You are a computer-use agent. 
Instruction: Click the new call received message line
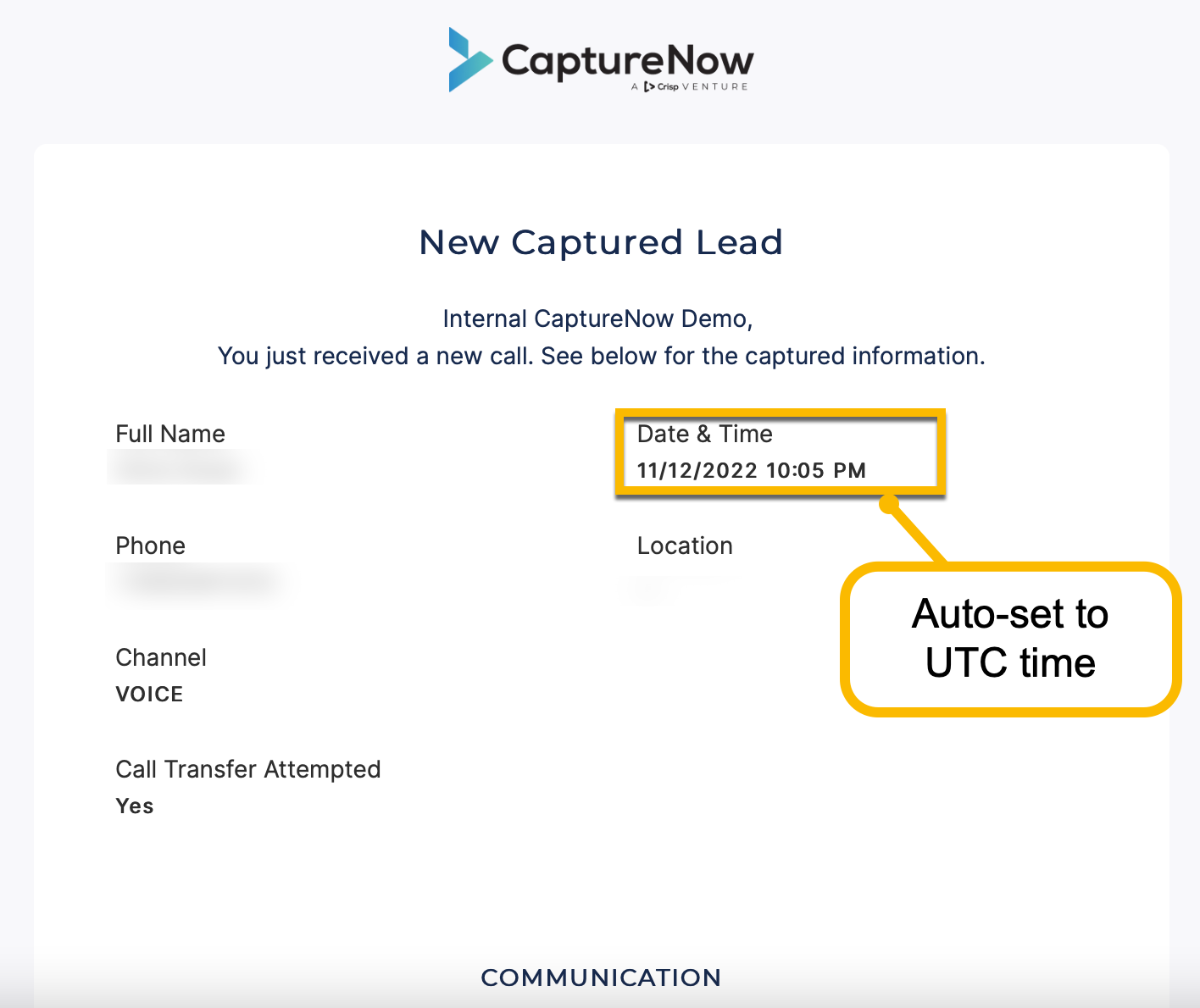(x=601, y=356)
